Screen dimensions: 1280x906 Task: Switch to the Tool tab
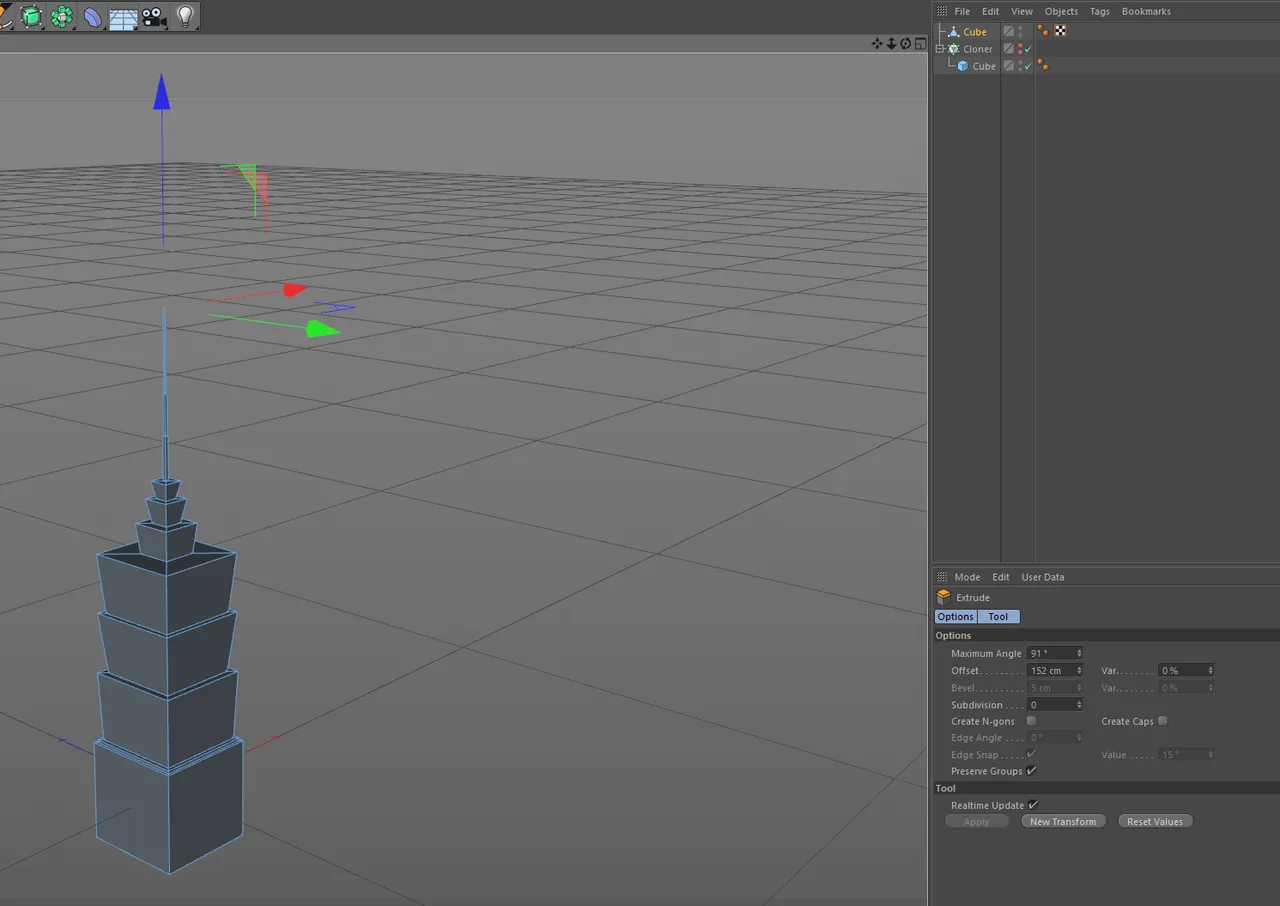point(998,616)
